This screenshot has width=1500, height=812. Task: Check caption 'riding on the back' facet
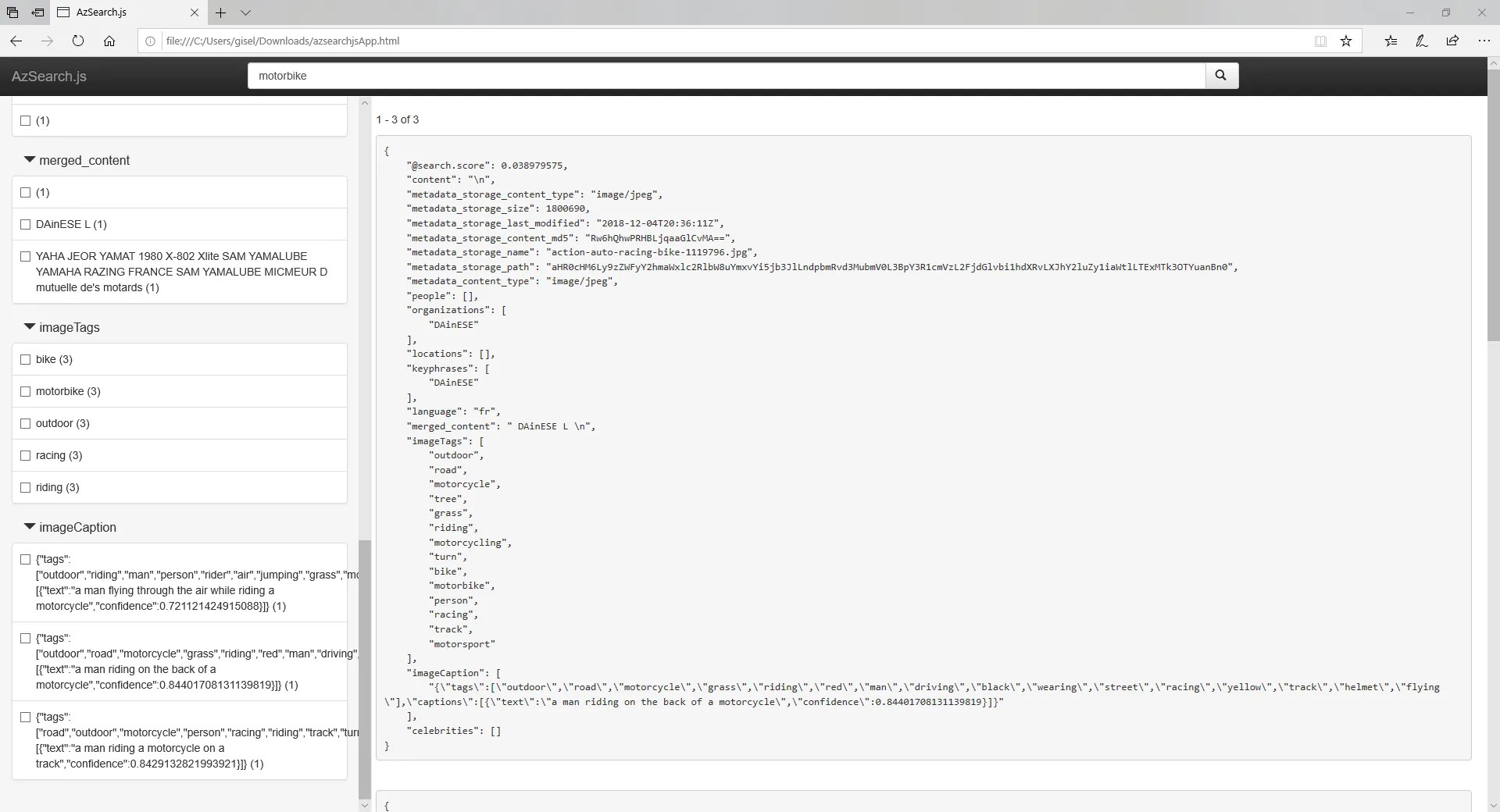point(25,639)
